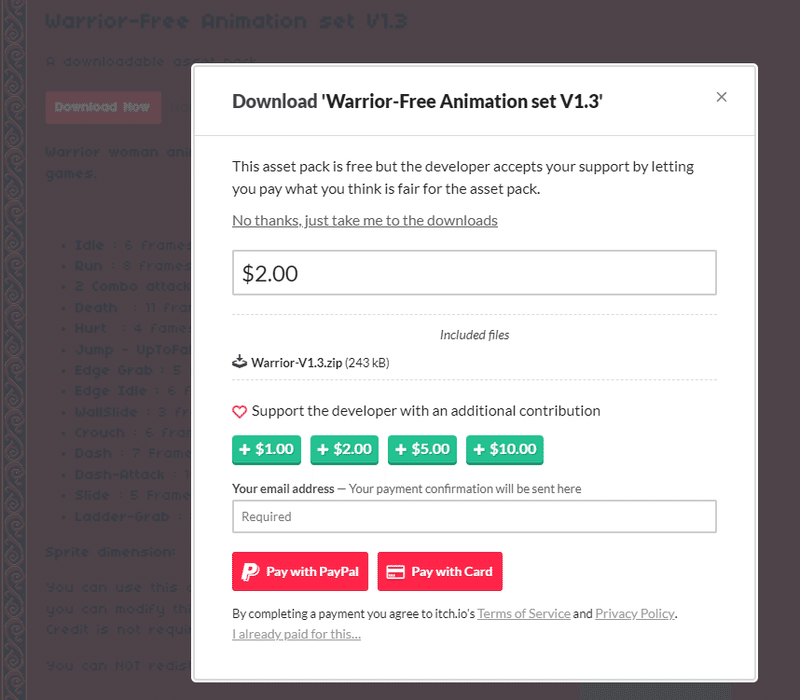Image resolution: width=800 pixels, height=700 pixels.
Task: Click the email address Required field
Action: [474, 517]
